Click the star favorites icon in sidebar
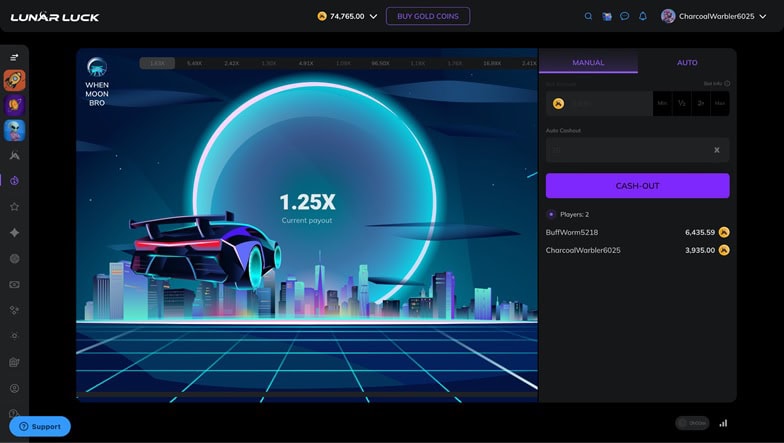Image resolution: width=784 pixels, height=443 pixels. pyautogui.click(x=14, y=207)
